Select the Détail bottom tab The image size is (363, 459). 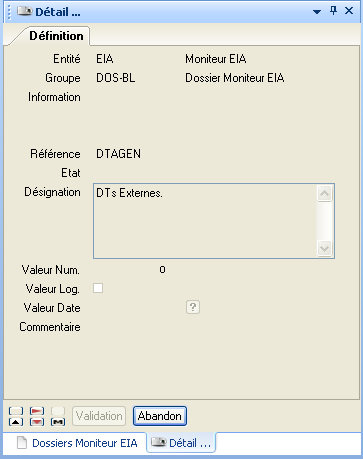pyautogui.click(x=181, y=443)
